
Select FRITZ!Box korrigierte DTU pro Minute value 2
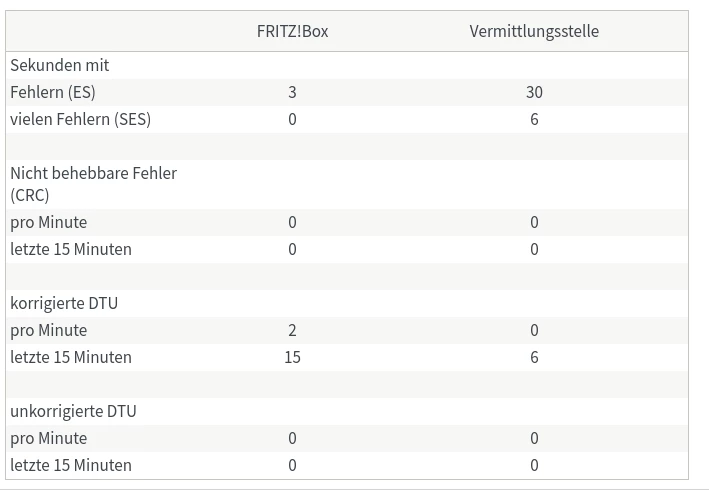coord(292,330)
